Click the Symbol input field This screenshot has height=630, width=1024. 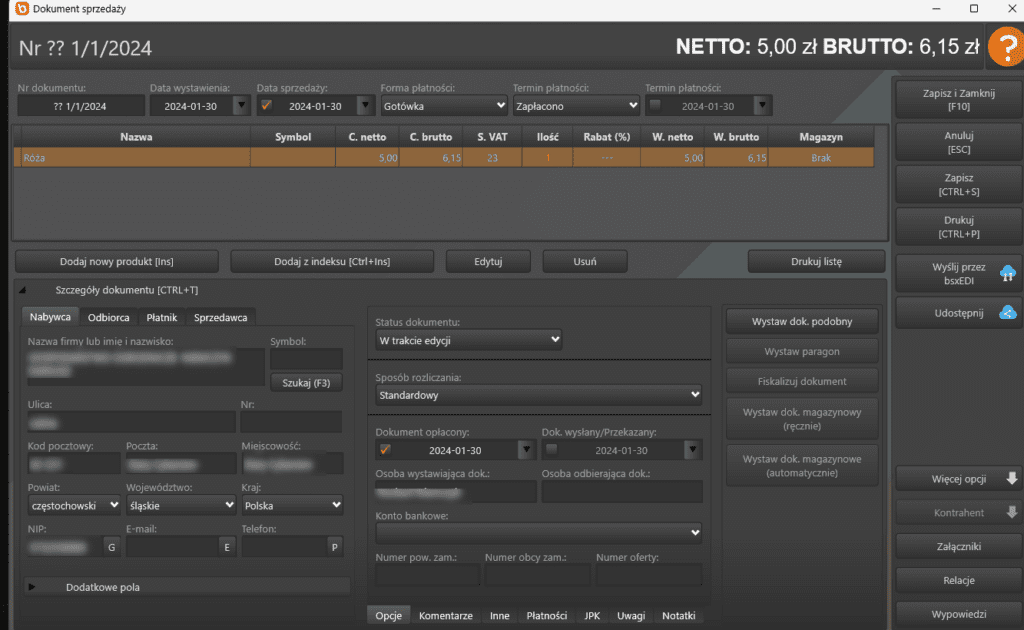(306, 358)
